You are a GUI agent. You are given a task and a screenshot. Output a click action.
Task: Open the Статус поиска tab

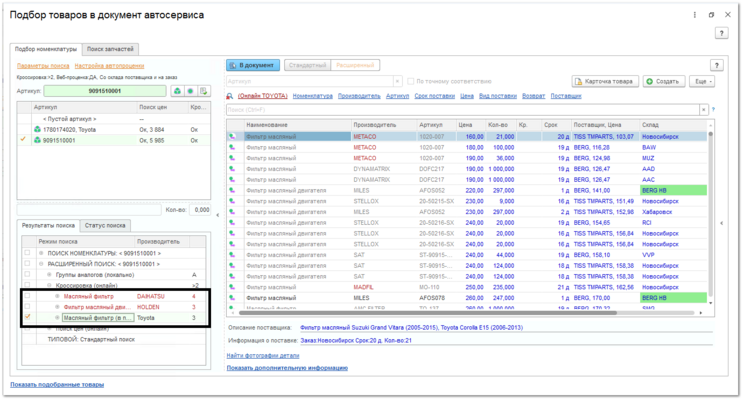(x=105, y=226)
